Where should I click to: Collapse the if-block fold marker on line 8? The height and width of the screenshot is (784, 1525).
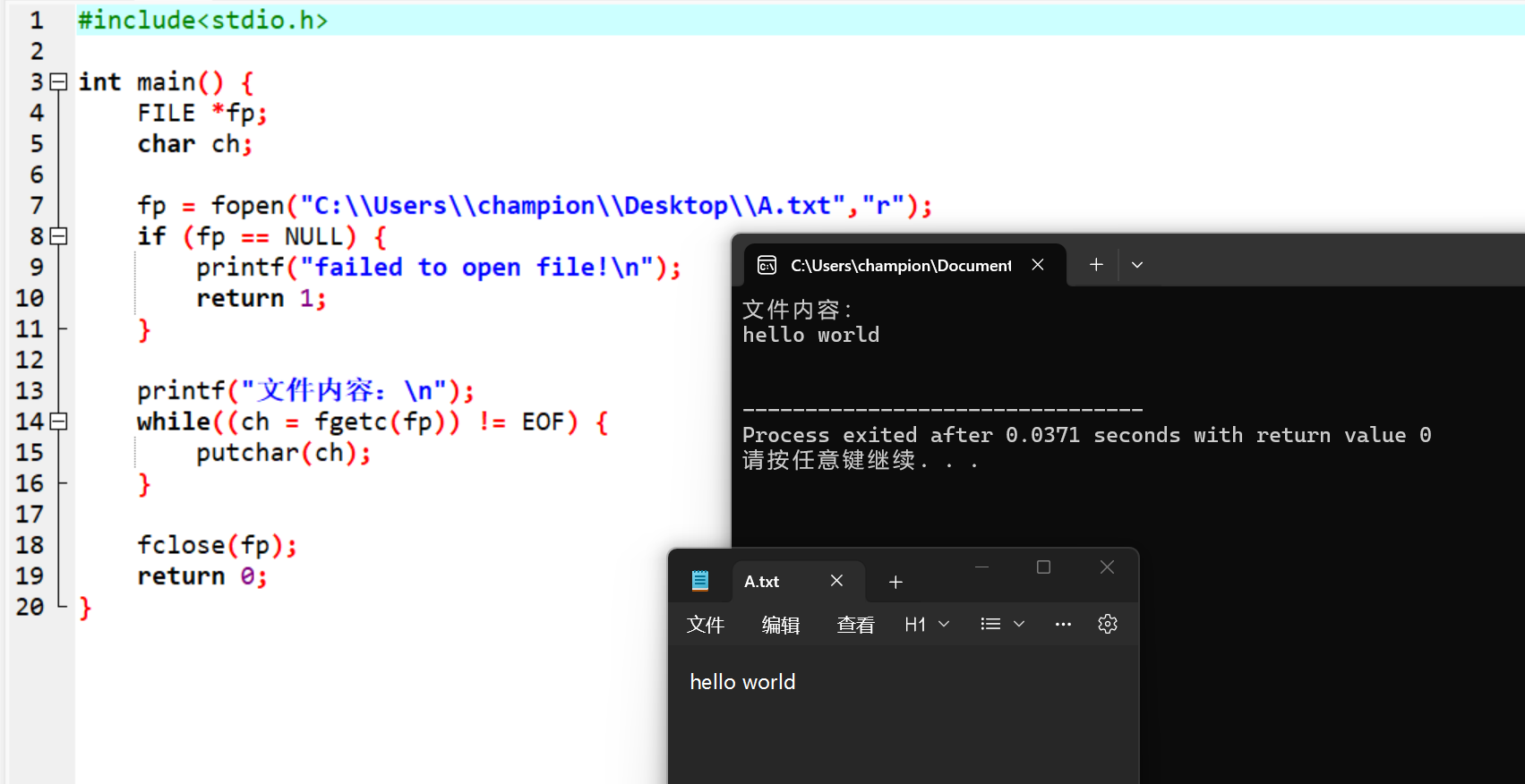click(x=59, y=236)
